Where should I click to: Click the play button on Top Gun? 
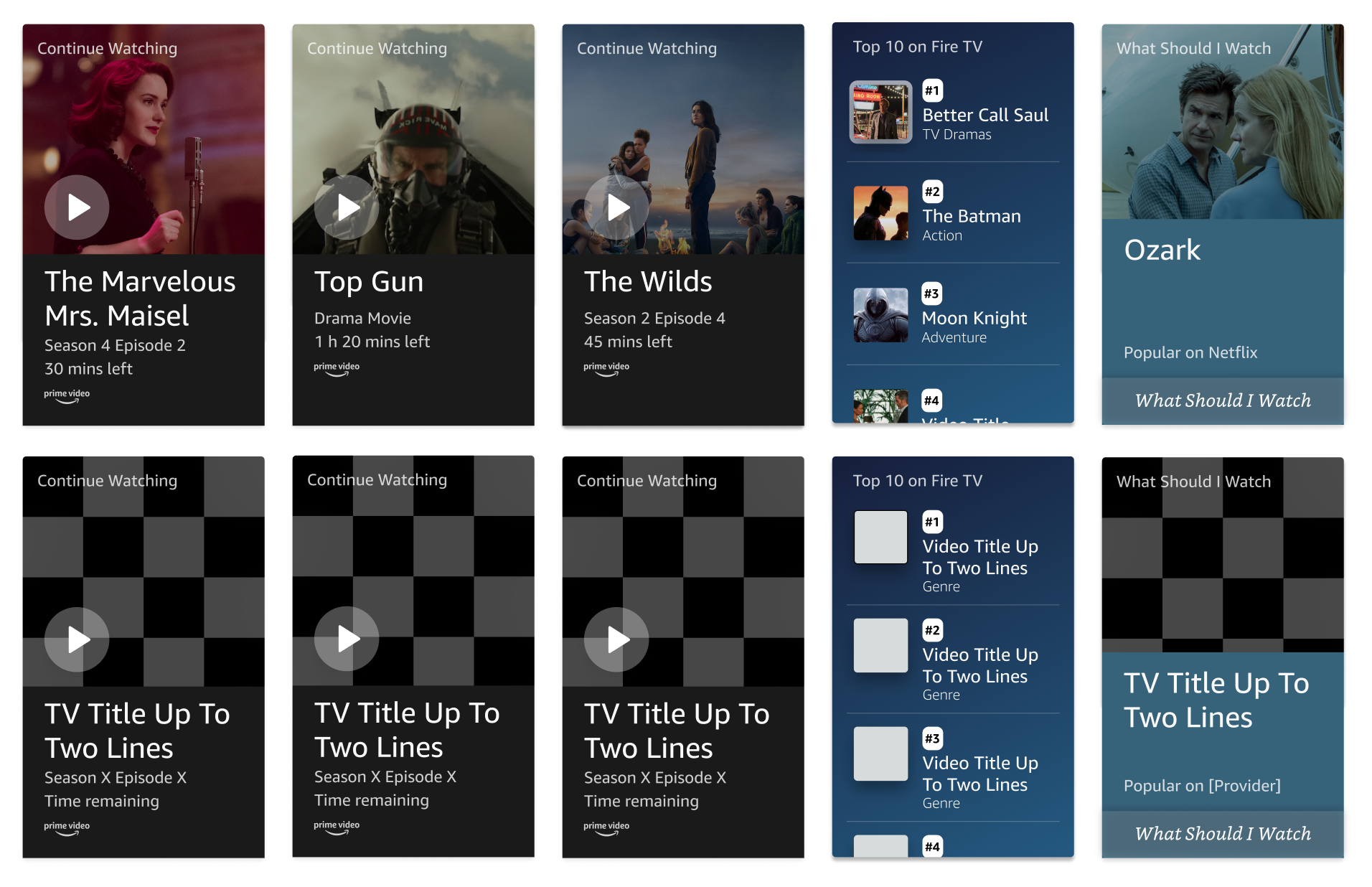tap(347, 207)
